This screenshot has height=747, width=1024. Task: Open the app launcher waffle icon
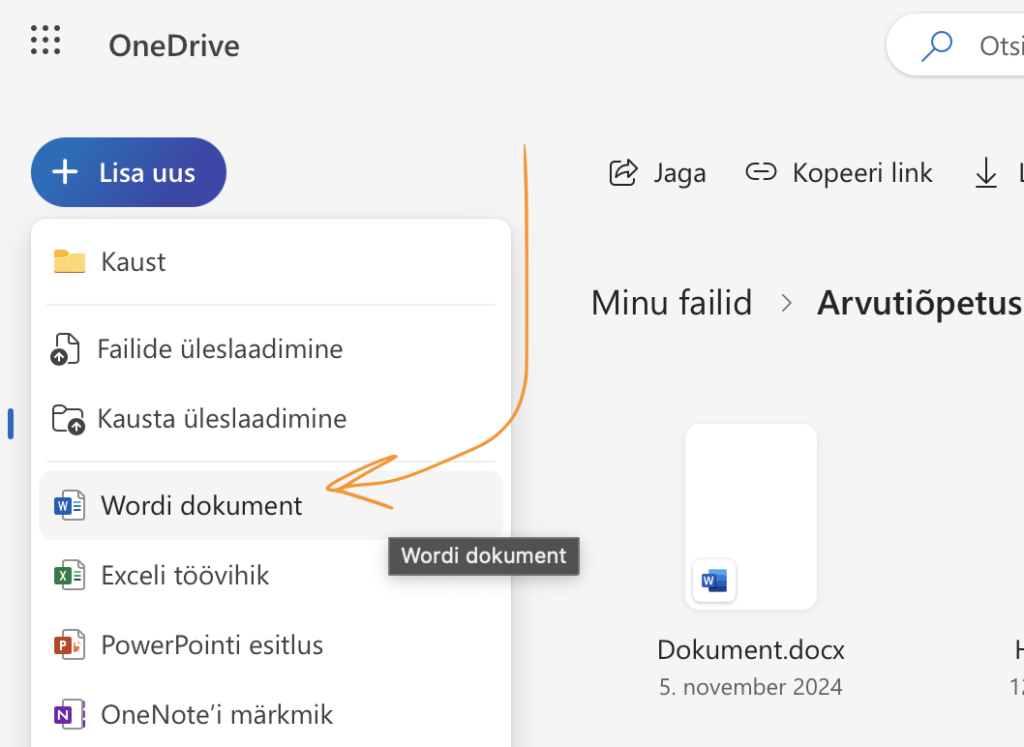[x=46, y=41]
